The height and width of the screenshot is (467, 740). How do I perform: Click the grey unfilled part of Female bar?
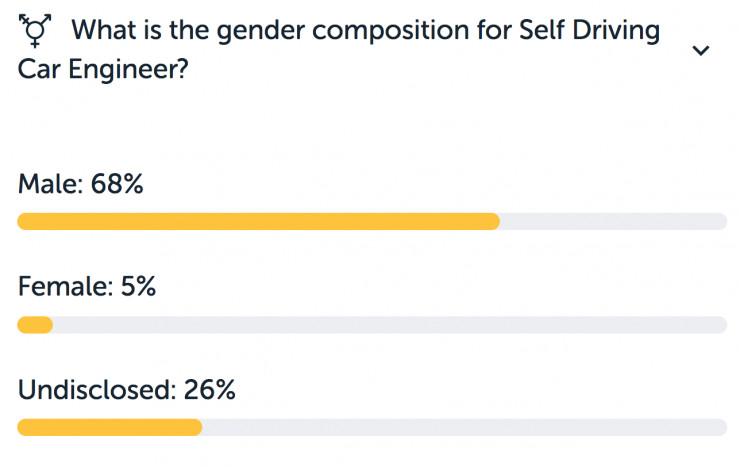390,325
